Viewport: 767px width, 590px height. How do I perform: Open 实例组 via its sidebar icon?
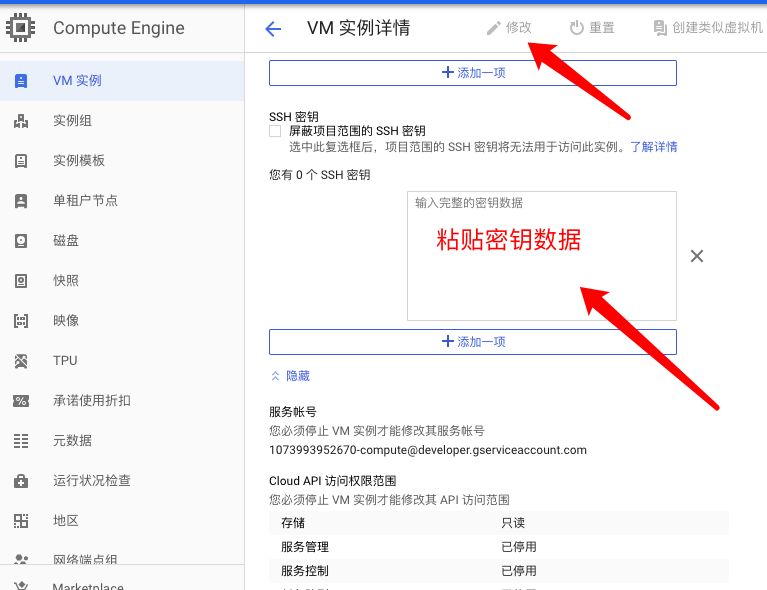click(21, 121)
